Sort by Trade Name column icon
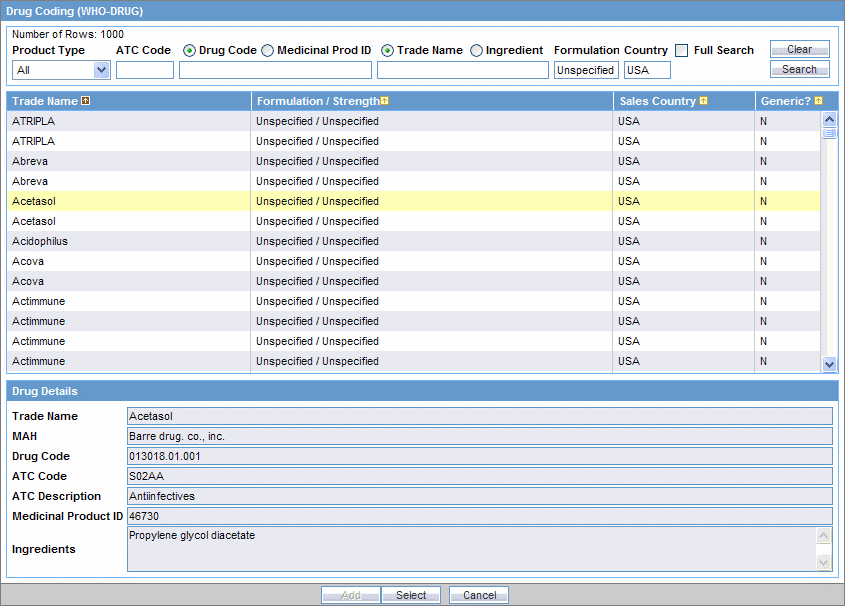Screen dimensions: 845x606 (x=86, y=101)
